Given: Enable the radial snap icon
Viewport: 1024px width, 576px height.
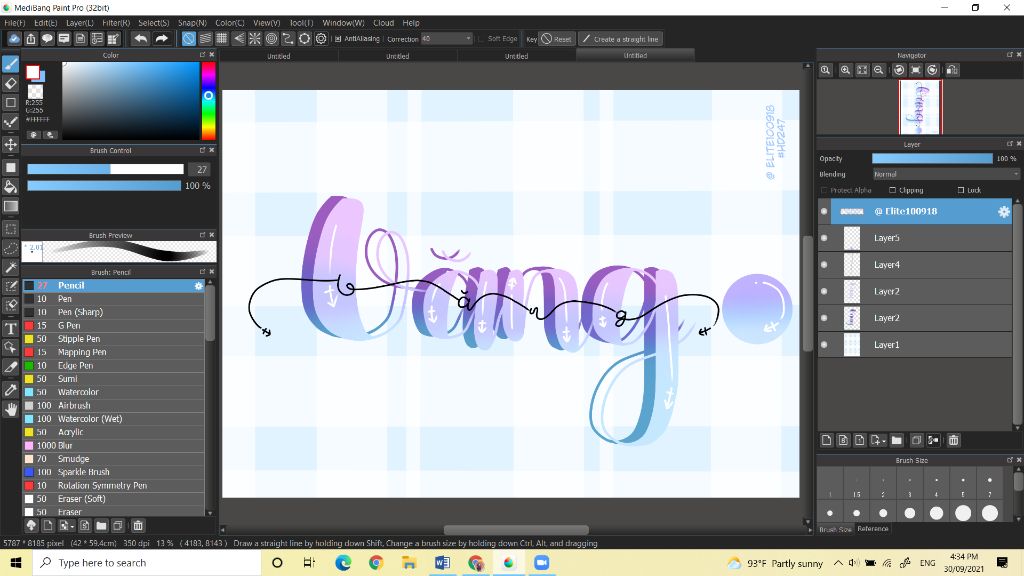Looking at the screenshot, I should (255, 39).
